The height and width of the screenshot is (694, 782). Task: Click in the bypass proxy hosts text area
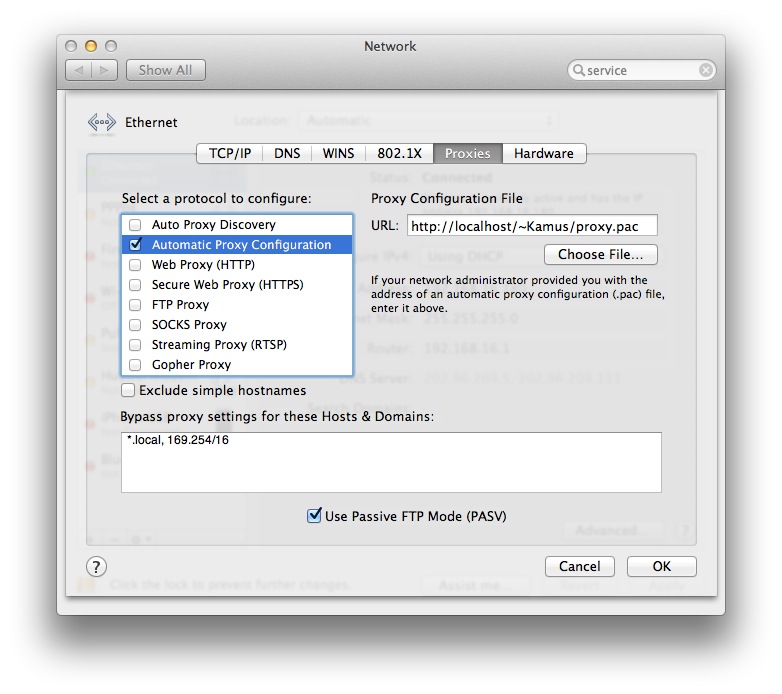(x=391, y=462)
